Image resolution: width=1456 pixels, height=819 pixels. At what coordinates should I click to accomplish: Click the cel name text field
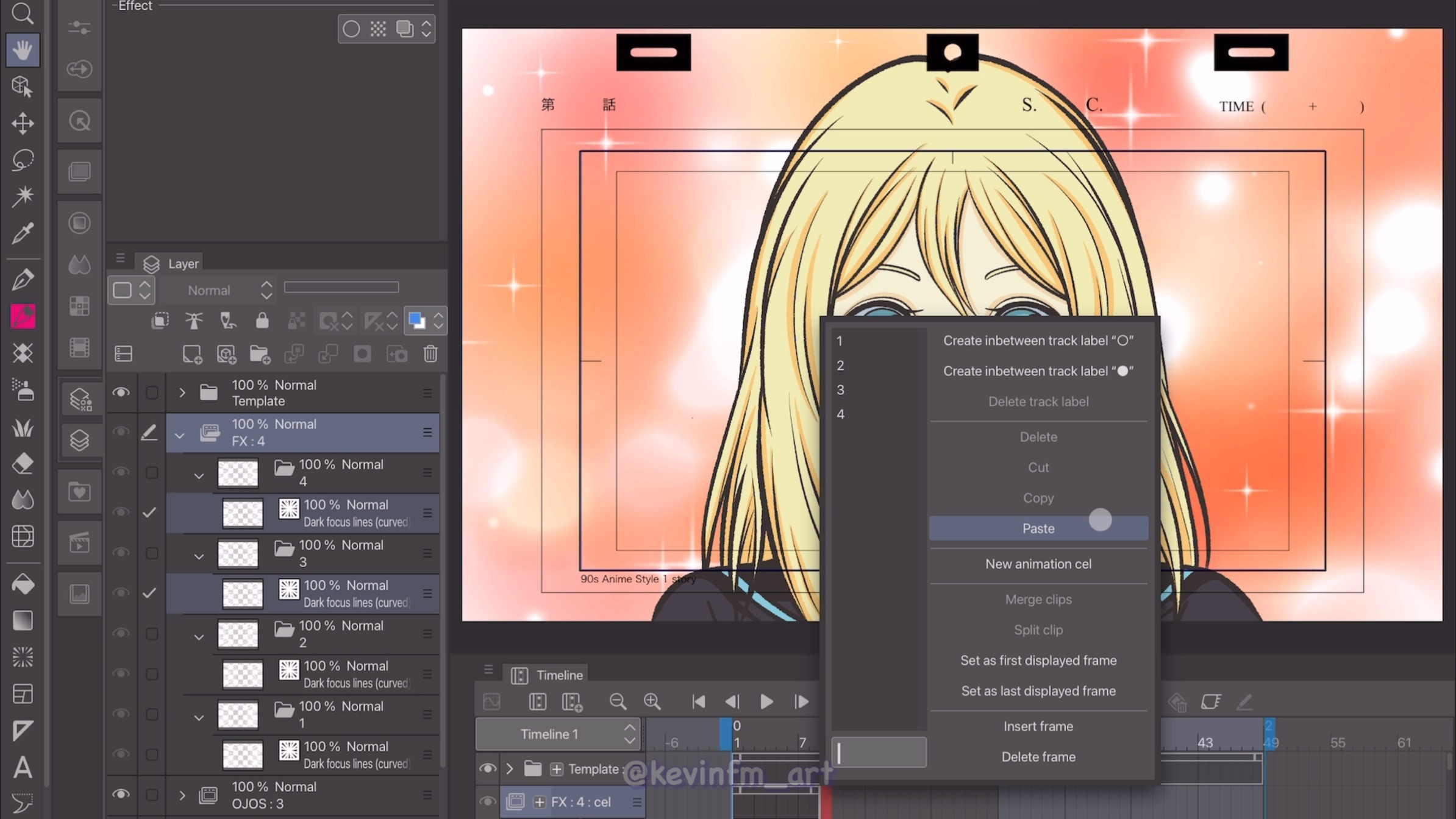click(879, 753)
